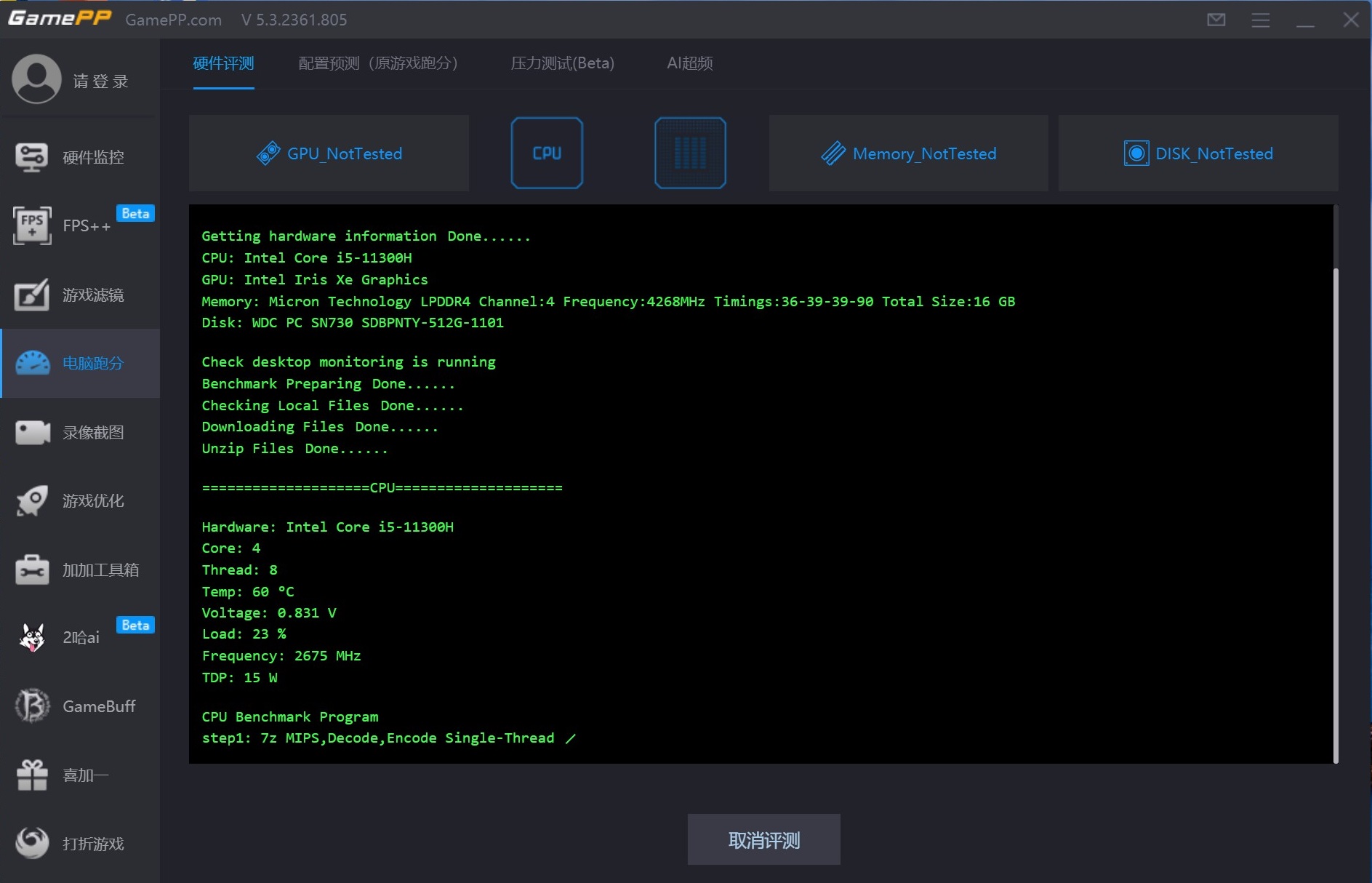Click the DISK_NotTested disk icon
Image resolution: width=1372 pixels, height=883 pixels.
point(1136,153)
